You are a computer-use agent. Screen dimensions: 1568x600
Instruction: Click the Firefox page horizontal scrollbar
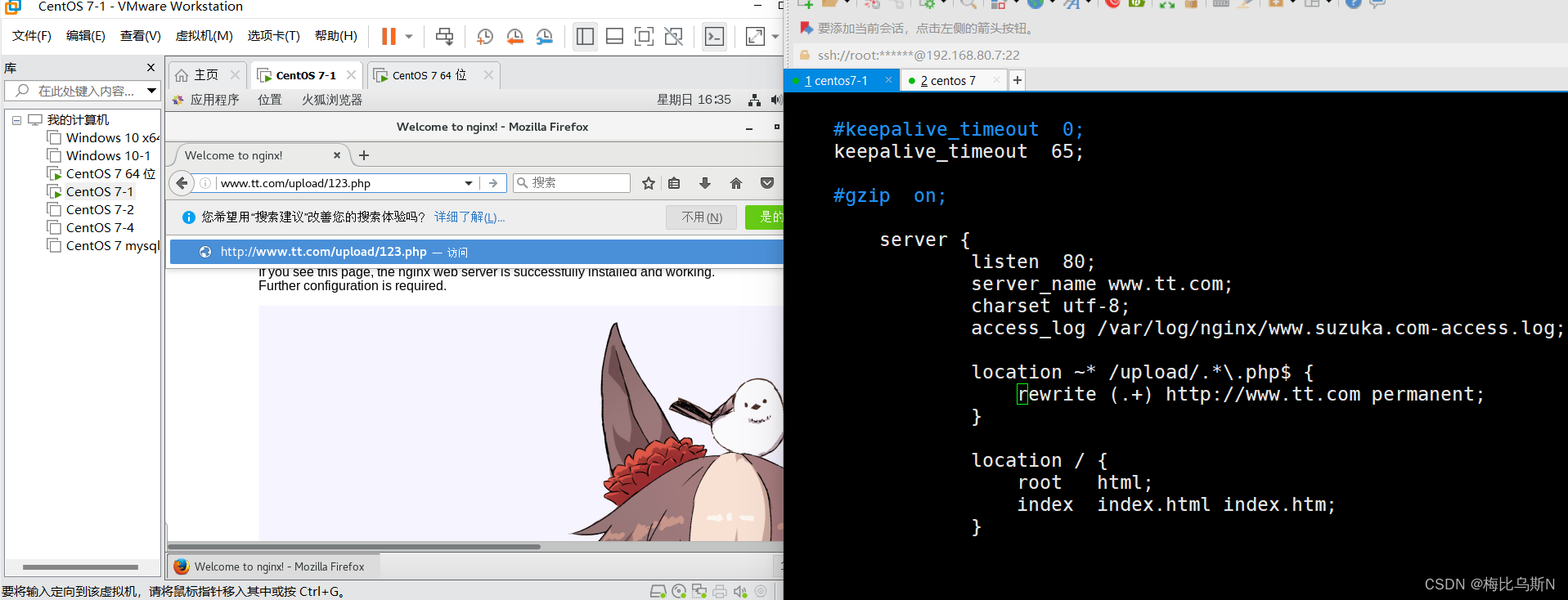pos(354,546)
